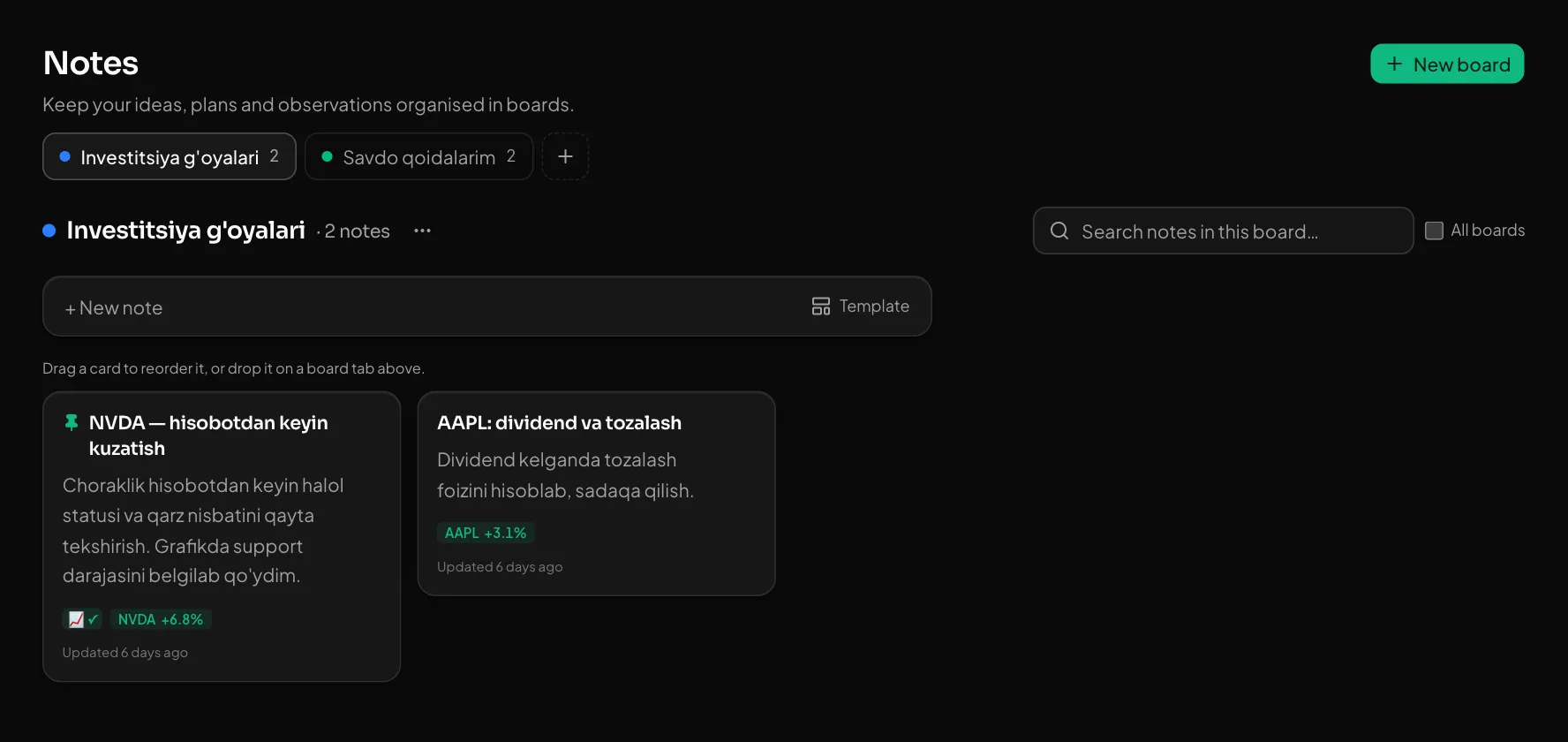
Task: Start a note in the New note box
Action: 487,307
